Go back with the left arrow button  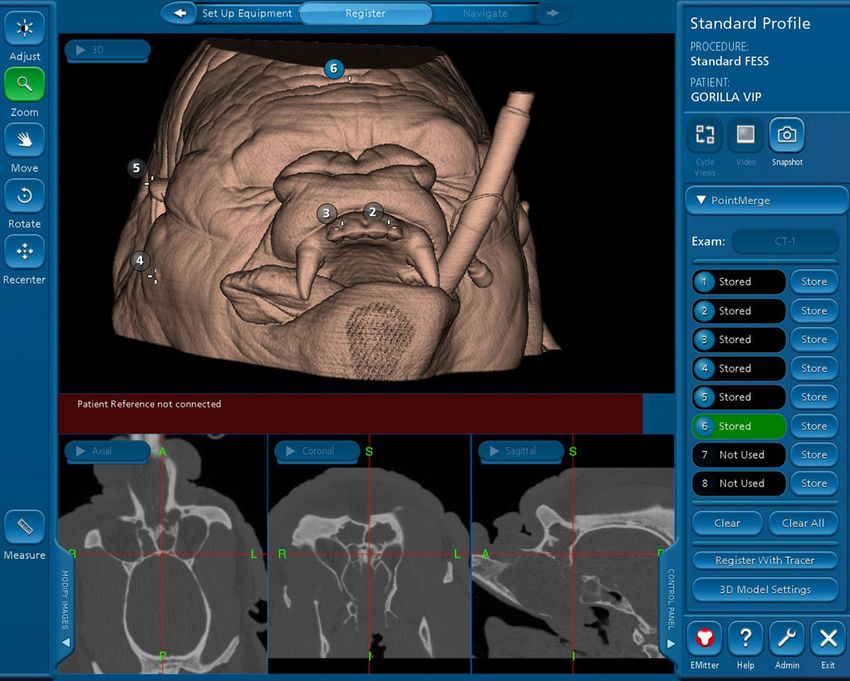(x=180, y=13)
